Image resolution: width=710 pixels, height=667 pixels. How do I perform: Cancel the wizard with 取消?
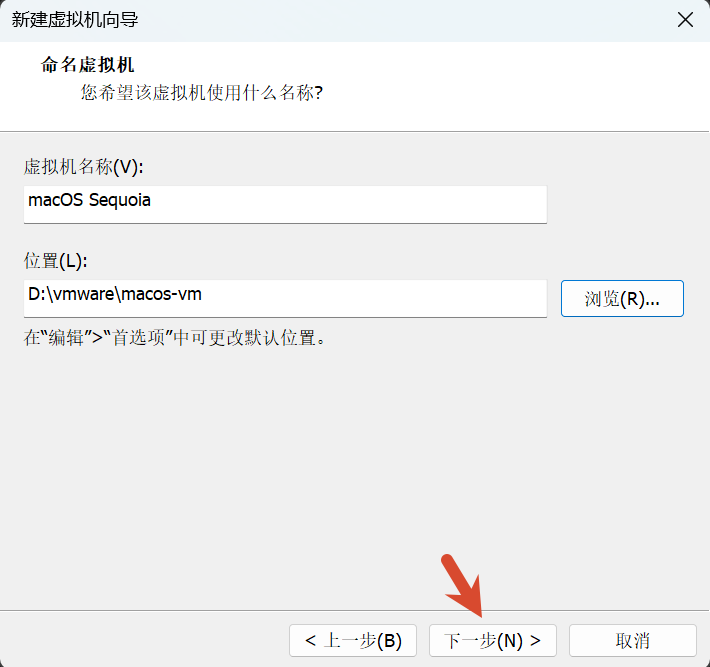point(633,640)
